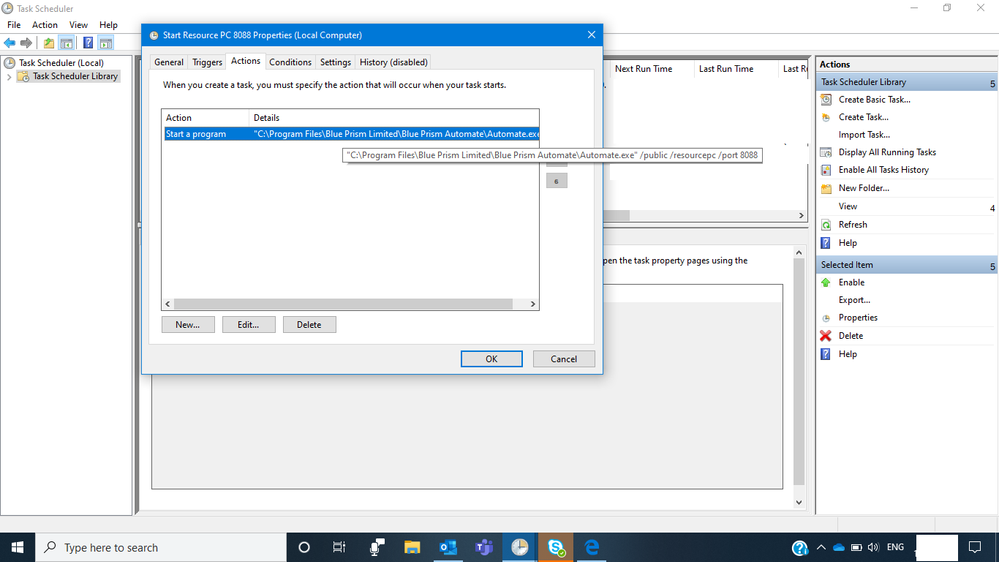Click the Help icon under Task Scheduler Library

click(826, 243)
